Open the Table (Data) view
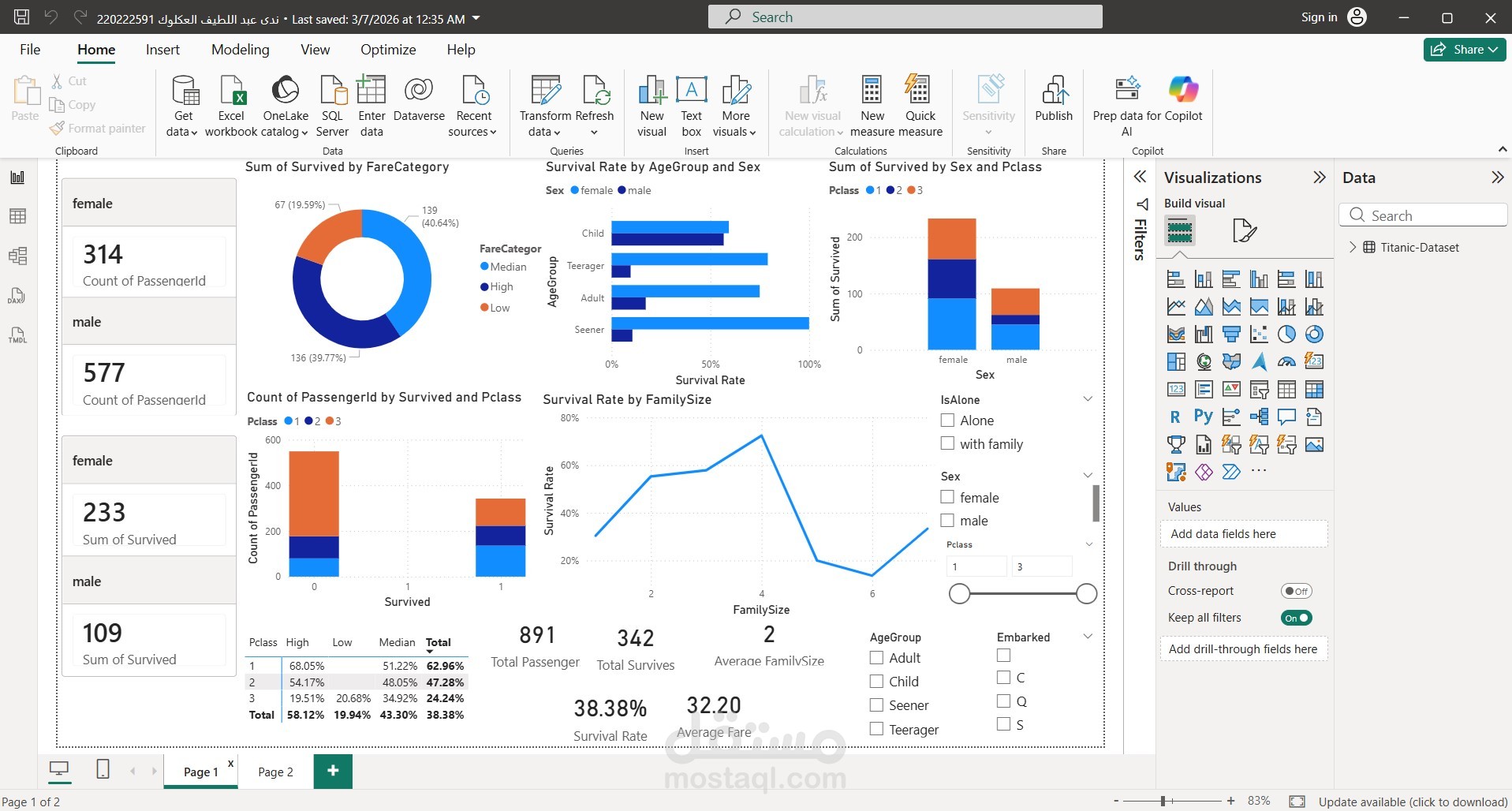Screen dimensions: 1512x811 [17, 215]
